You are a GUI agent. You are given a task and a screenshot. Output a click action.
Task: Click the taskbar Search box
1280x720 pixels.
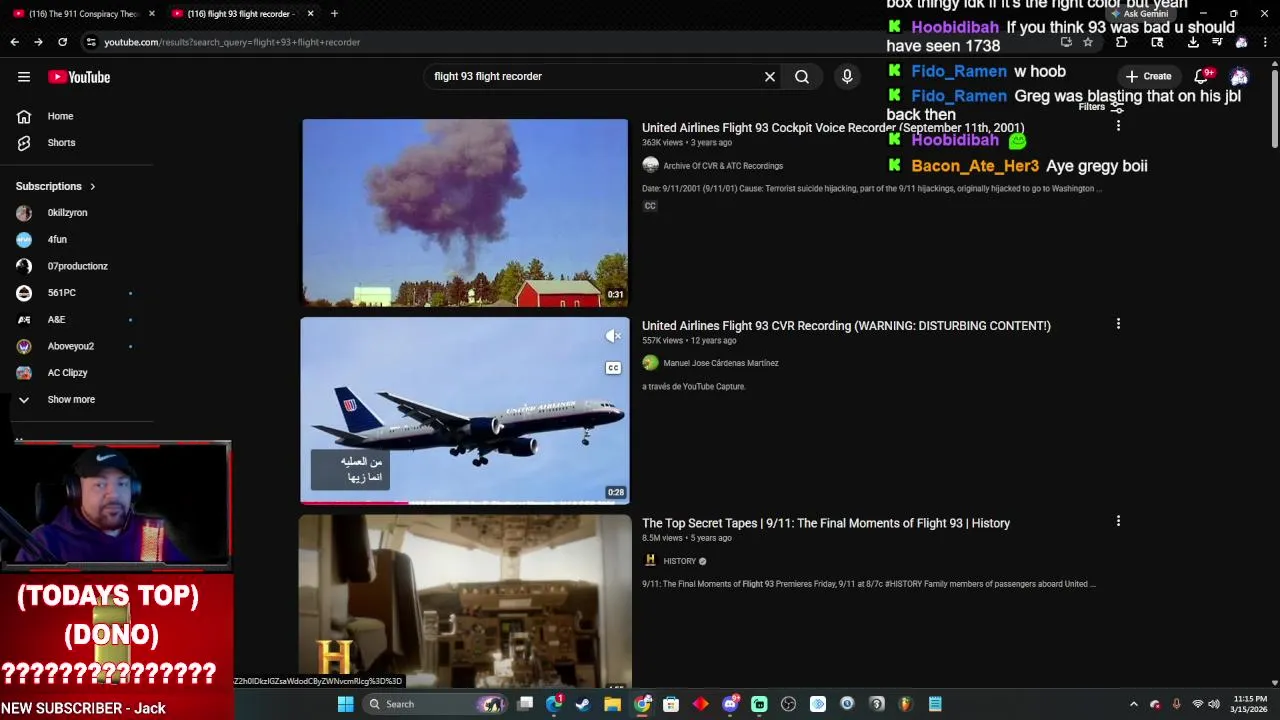point(435,704)
